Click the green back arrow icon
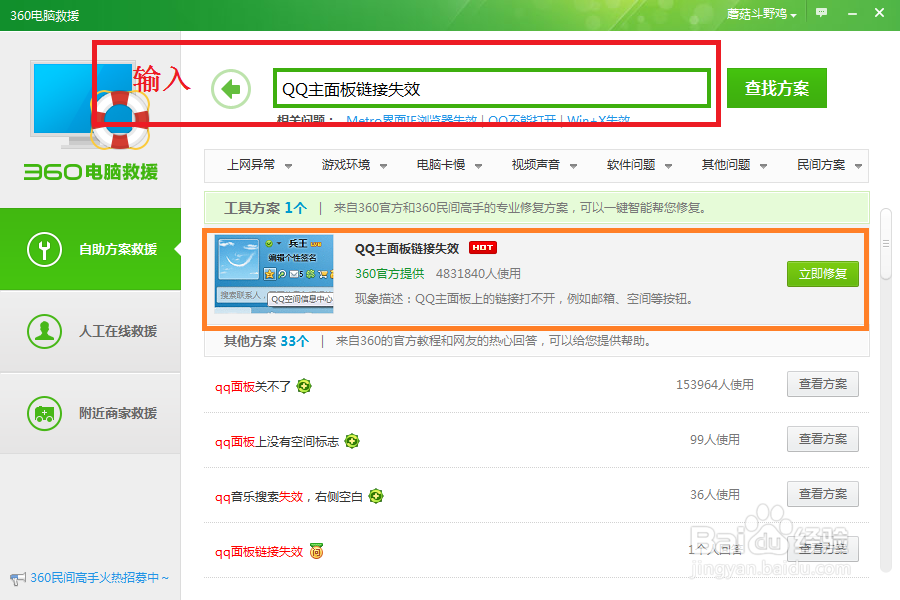The width and height of the screenshot is (900, 600). coord(231,89)
